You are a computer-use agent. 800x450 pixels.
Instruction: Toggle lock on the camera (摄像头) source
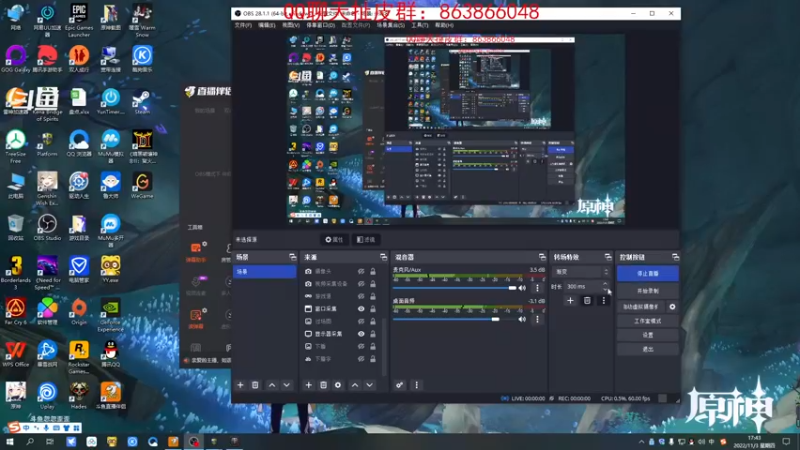pos(373,271)
